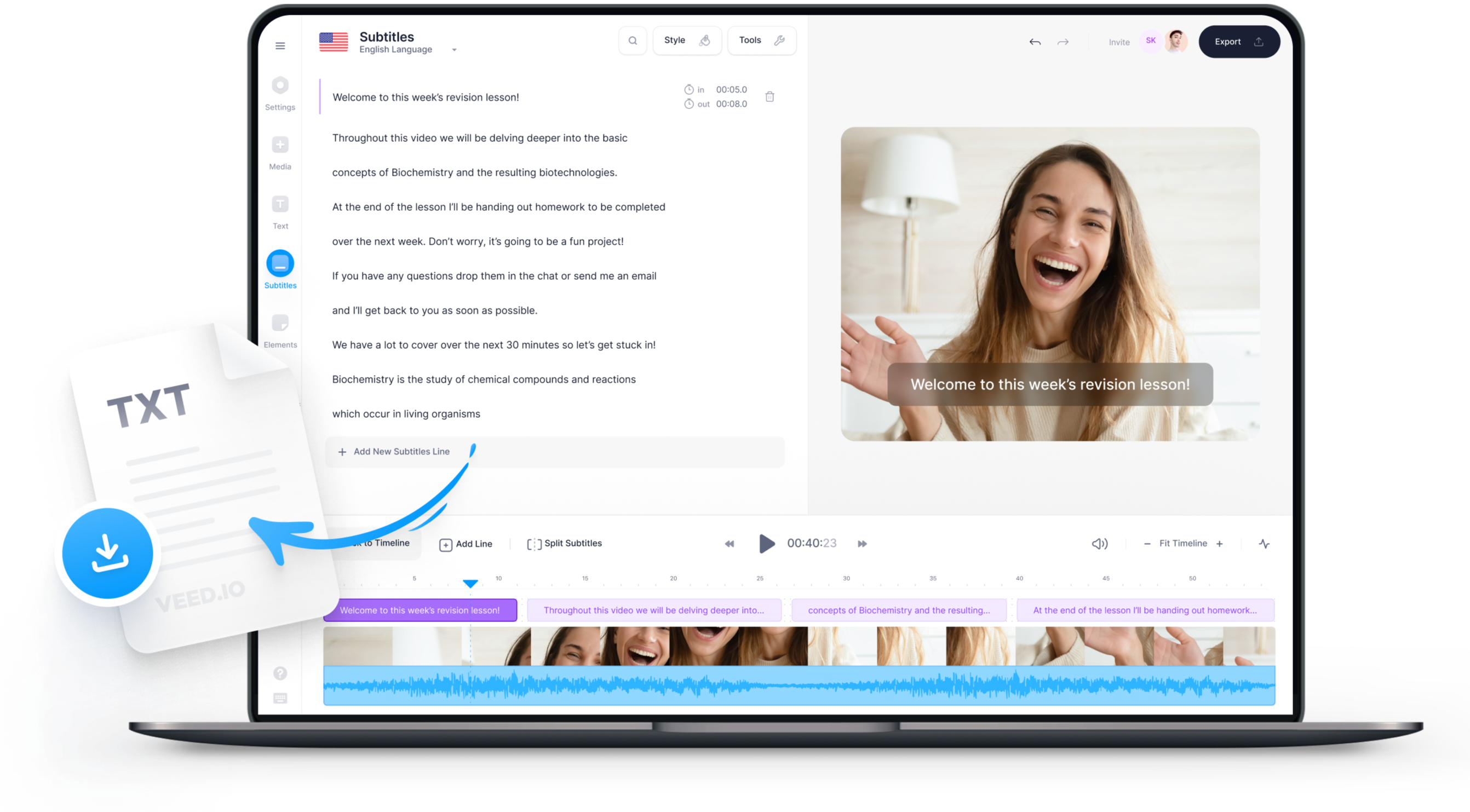This screenshot has width=1470, height=812.
Task: Toggle the keyboard shortcuts panel
Action: [x=280, y=698]
